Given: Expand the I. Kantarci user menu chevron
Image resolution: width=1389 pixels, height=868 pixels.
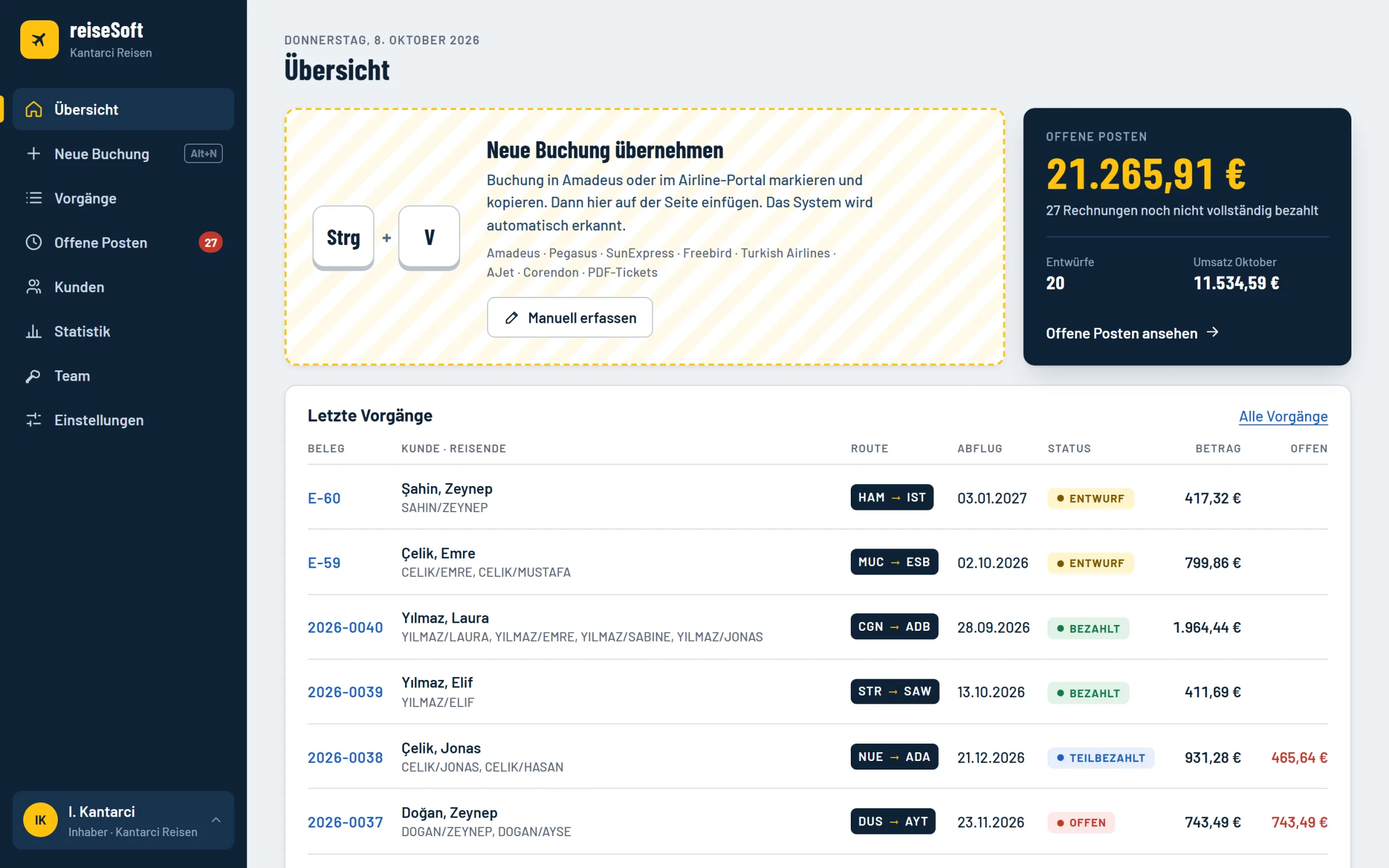Looking at the screenshot, I should [216, 820].
